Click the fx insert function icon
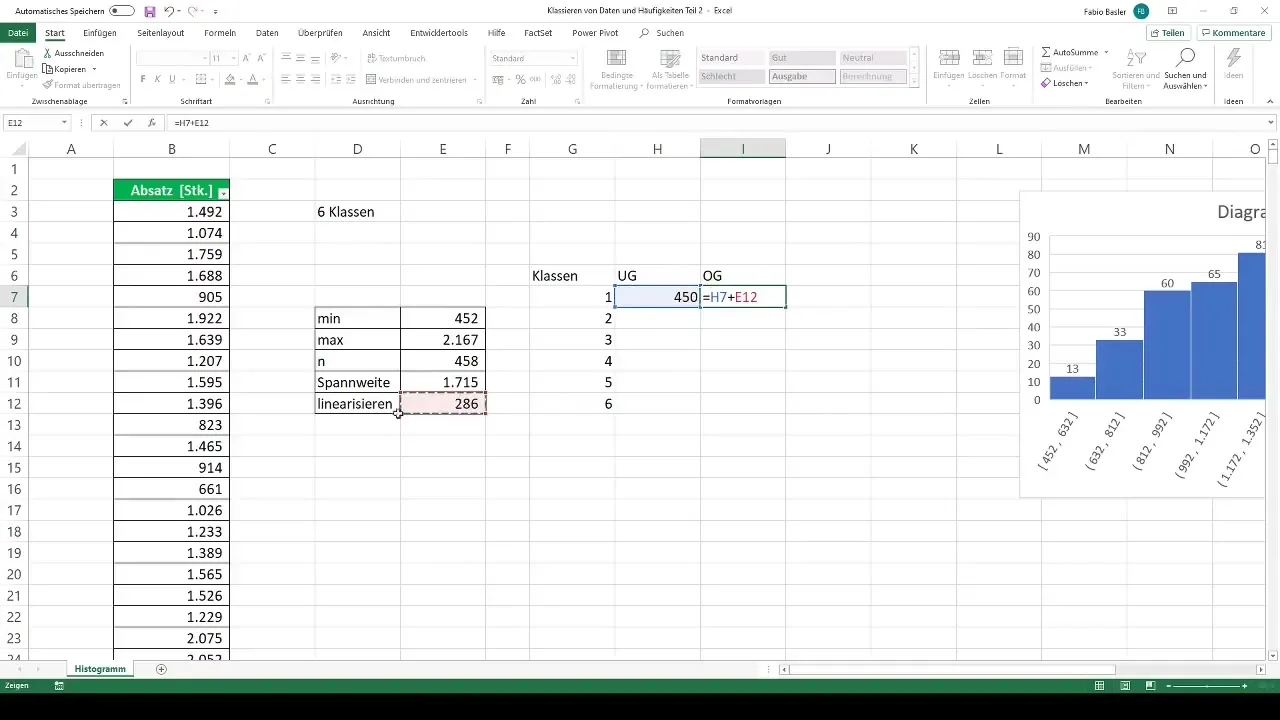 pos(151,123)
